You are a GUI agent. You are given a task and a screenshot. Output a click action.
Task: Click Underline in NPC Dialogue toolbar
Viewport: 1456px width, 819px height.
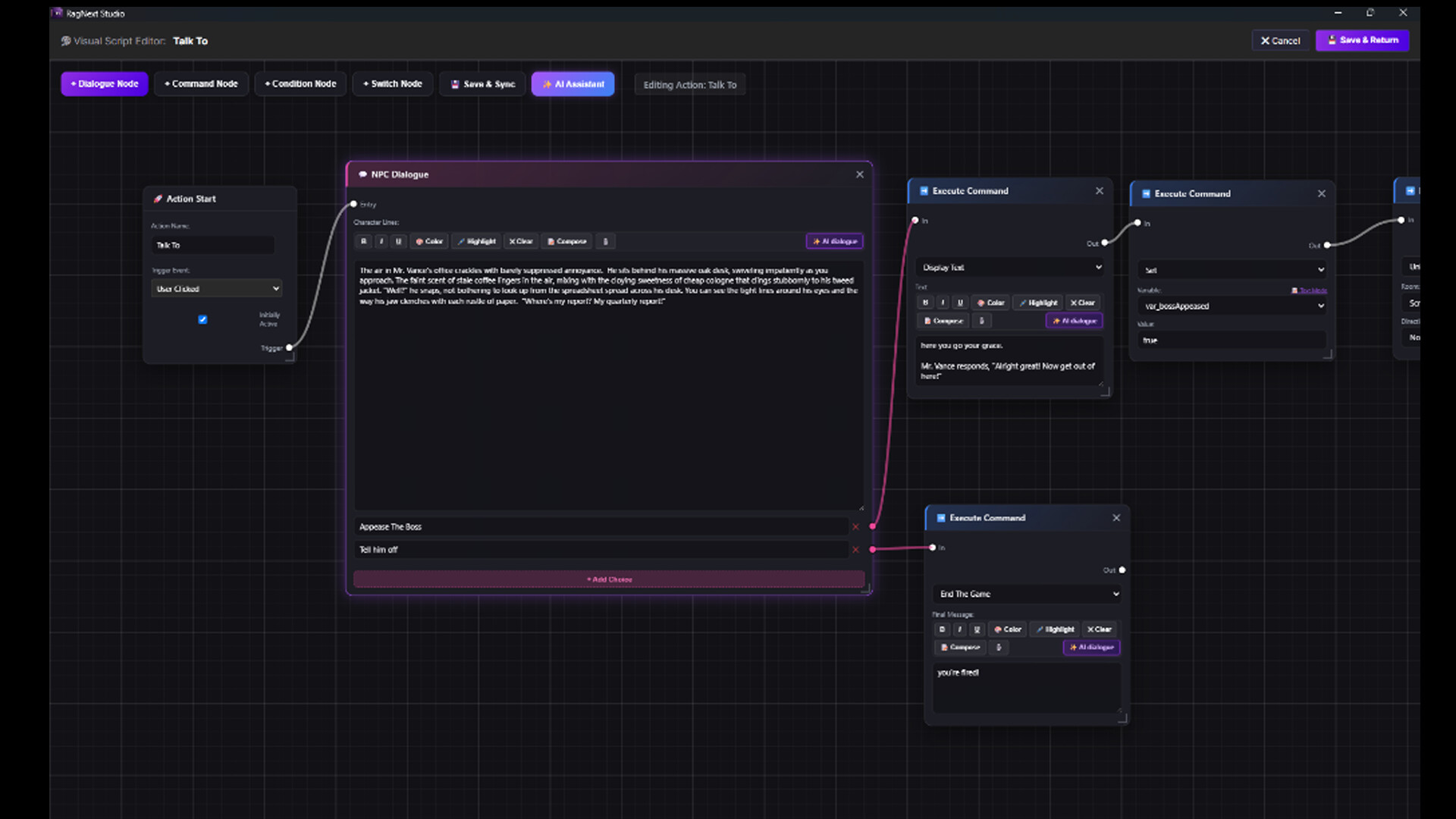click(x=399, y=241)
